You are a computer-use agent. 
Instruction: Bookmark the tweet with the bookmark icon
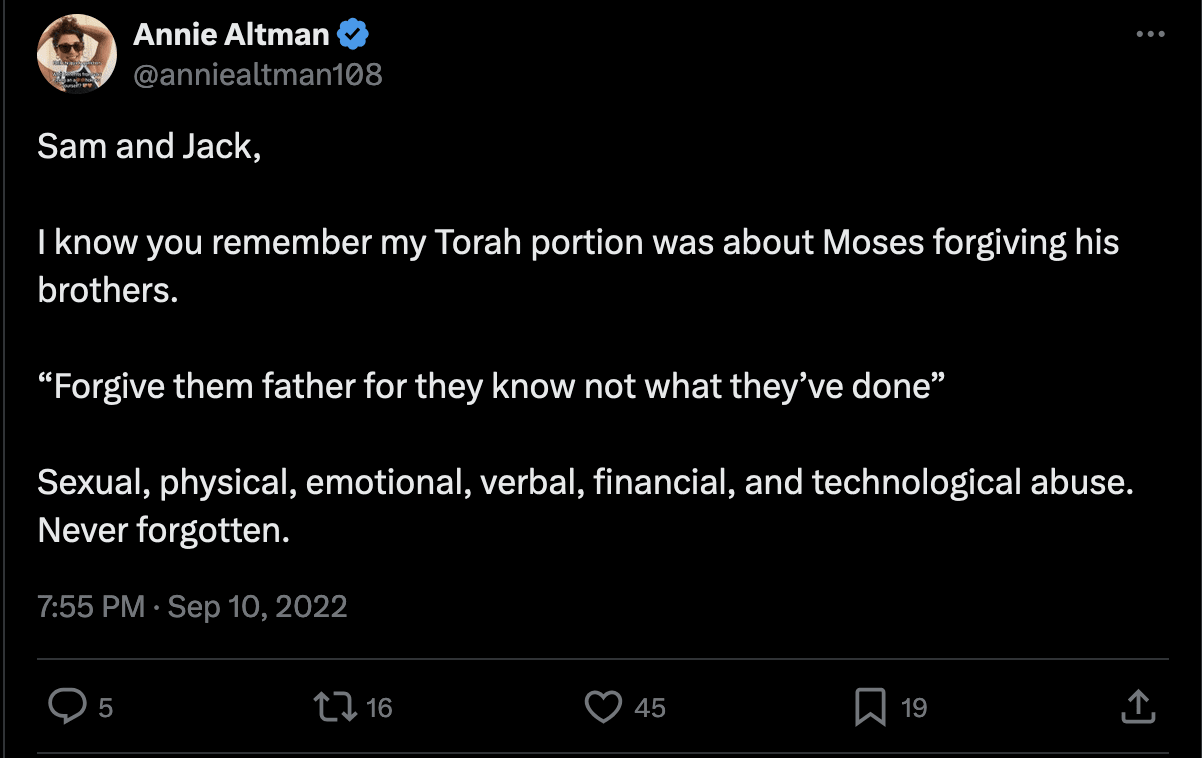(870, 708)
